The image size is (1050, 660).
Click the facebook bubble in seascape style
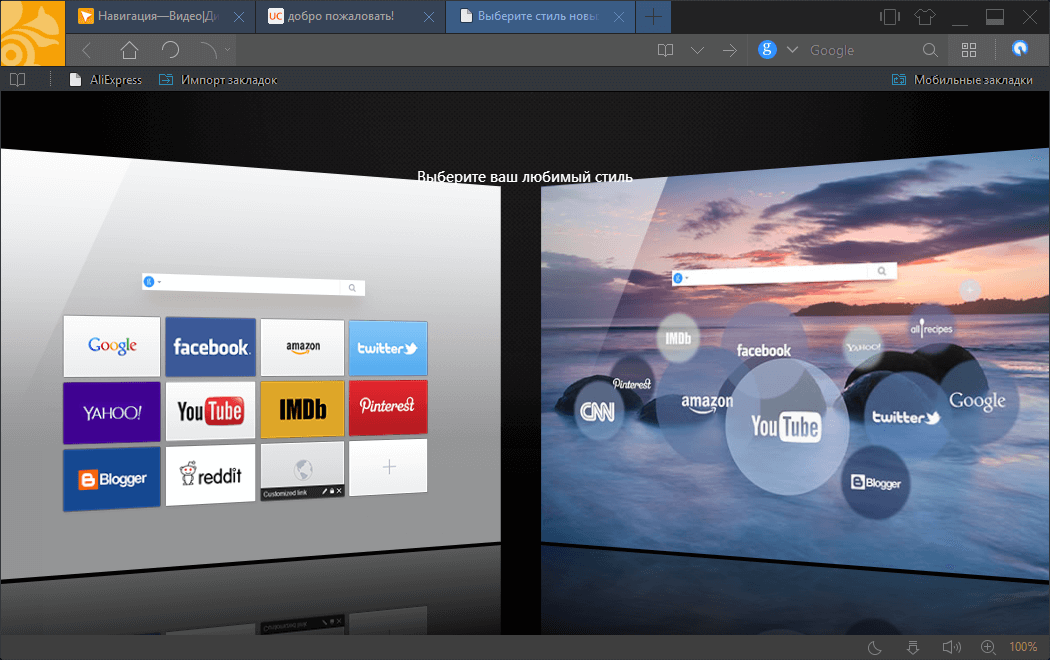coord(763,349)
